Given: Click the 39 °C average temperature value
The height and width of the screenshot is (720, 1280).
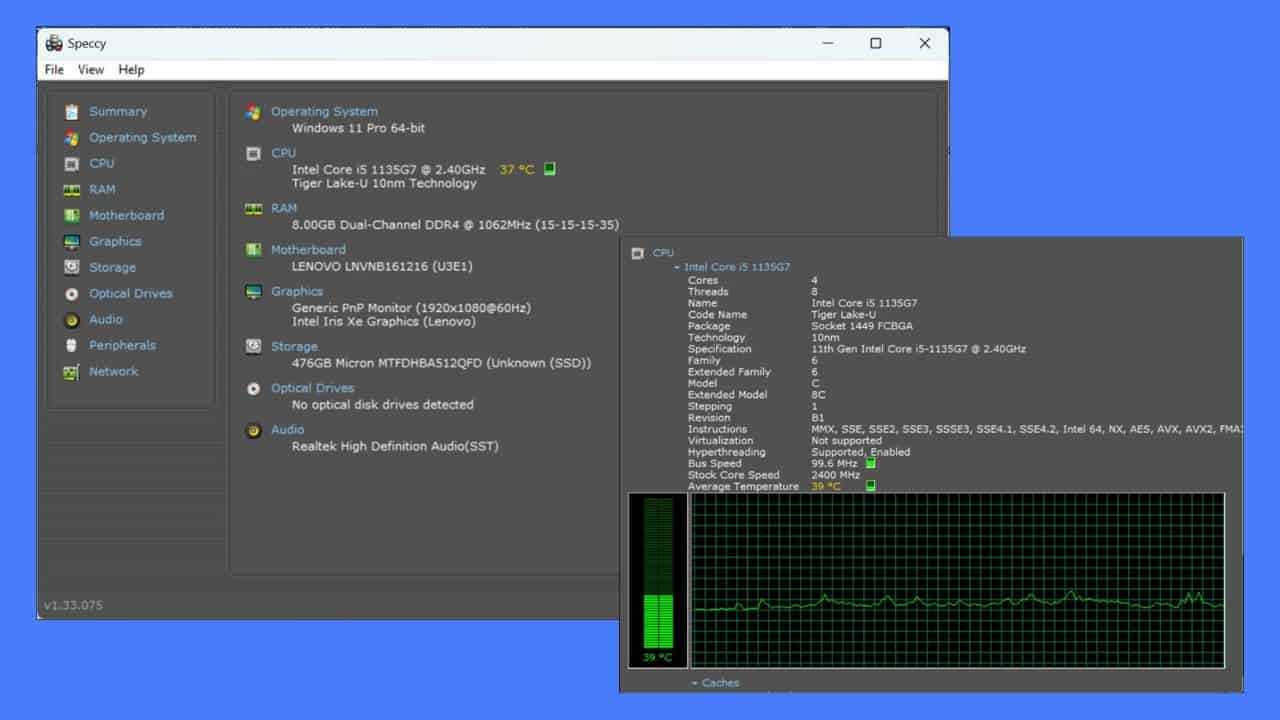Looking at the screenshot, I should coord(826,487).
